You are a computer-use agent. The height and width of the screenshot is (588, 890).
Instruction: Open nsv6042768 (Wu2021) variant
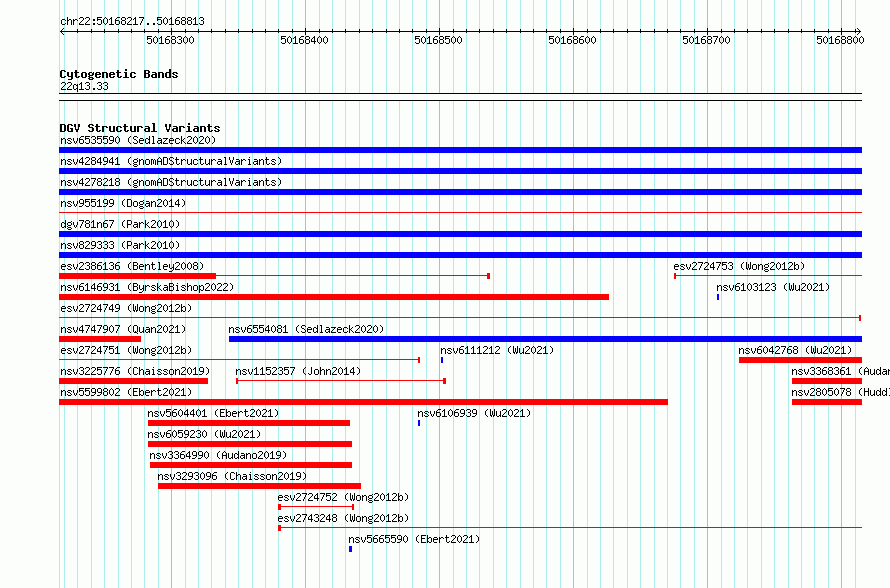pyautogui.click(x=795, y=350)
